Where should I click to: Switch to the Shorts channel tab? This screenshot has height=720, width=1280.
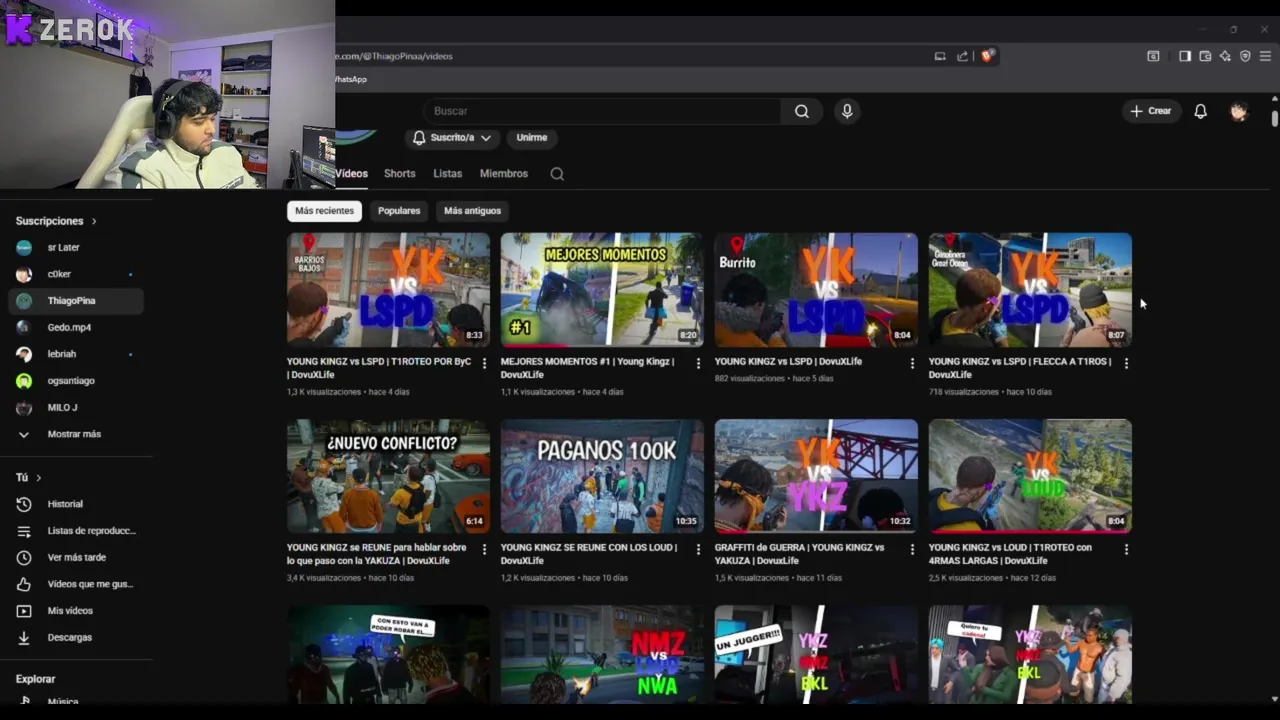tap(399, 174)
